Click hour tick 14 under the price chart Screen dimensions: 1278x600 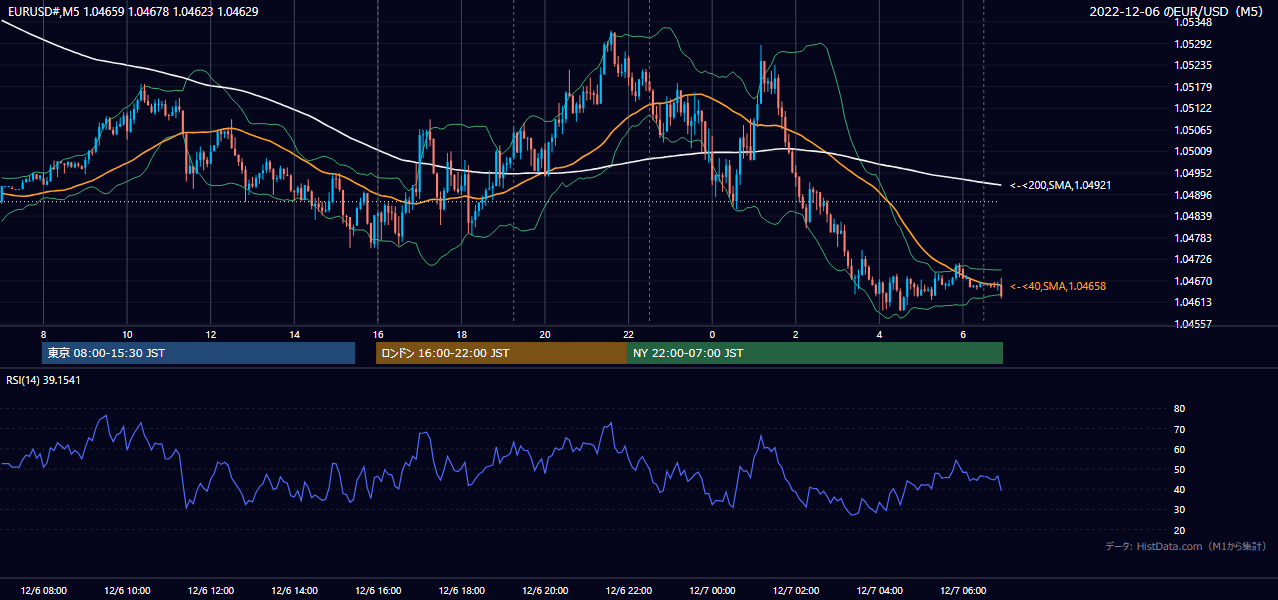[x=294, y=334]
